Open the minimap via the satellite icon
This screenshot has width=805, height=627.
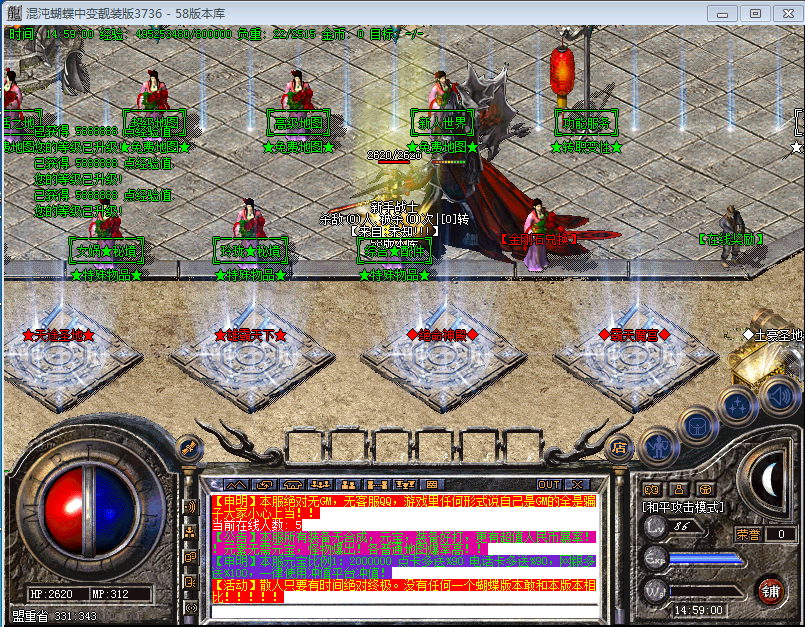click(188, 448)
